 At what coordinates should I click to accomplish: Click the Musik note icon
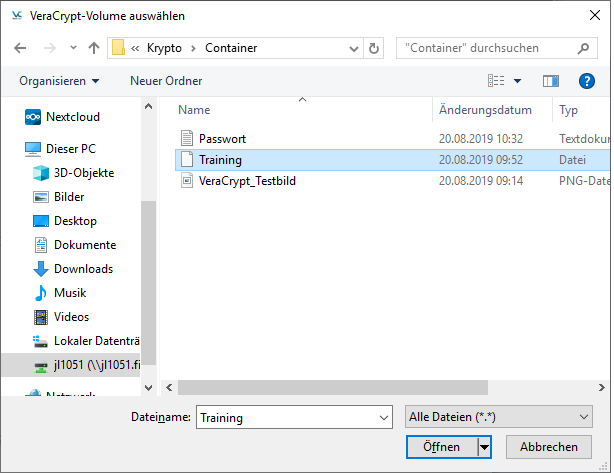point(41,293)
